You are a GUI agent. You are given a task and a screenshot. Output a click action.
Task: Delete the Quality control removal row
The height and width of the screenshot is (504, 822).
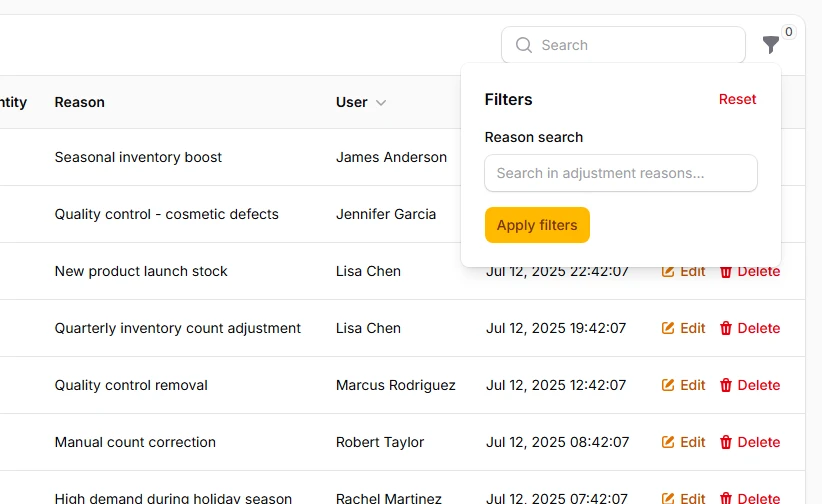(x=750, y=385)
